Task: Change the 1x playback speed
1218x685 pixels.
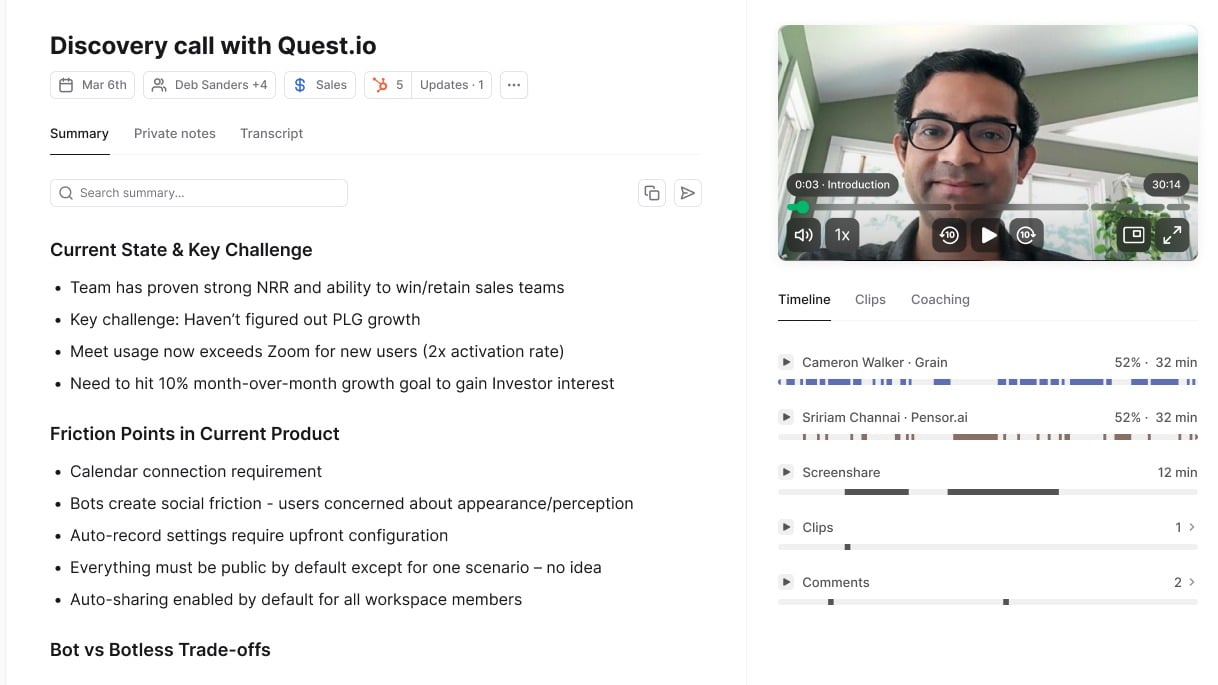Action: point(842,235)
